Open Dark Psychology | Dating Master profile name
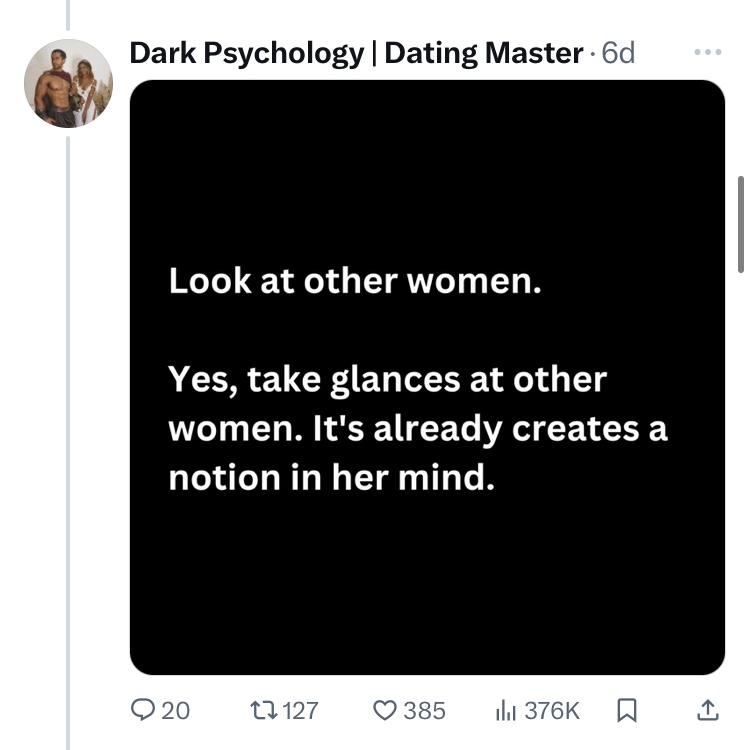The height and width of the screenshot is (750, 750). click(356, 52)
